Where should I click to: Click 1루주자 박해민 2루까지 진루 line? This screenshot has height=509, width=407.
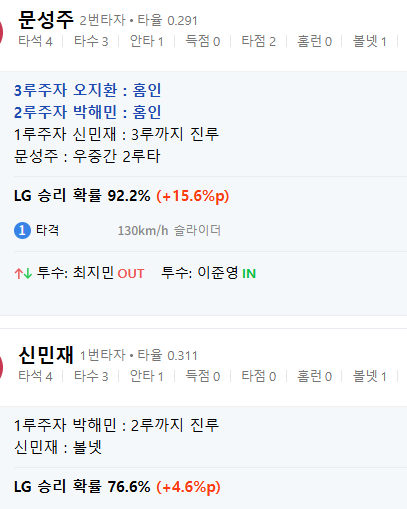(116, 425)
